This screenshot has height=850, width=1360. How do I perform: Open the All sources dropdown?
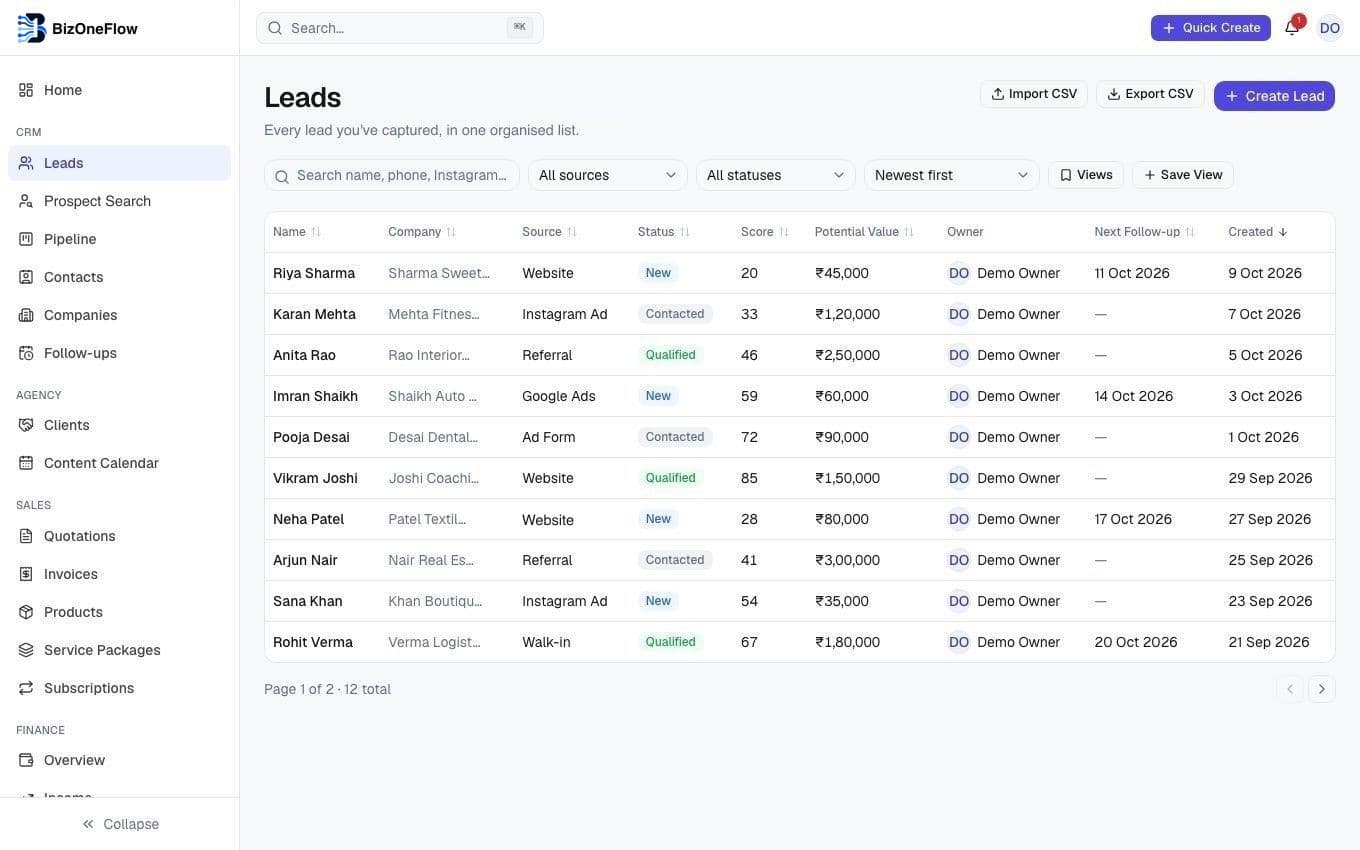tap(608, 175)
